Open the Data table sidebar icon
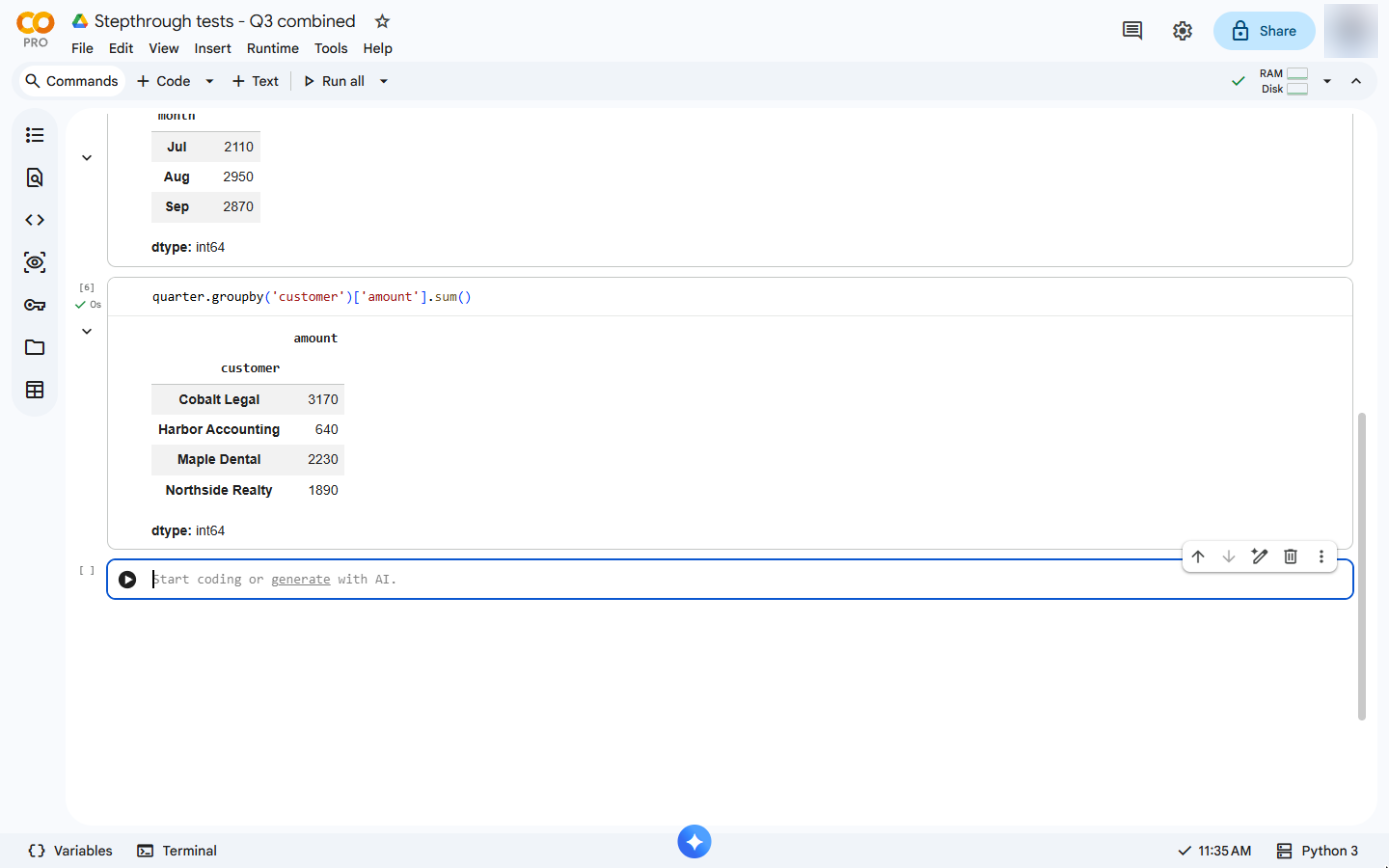Image resolution: width=1389 pixels, height=868 pixels. 35,390
